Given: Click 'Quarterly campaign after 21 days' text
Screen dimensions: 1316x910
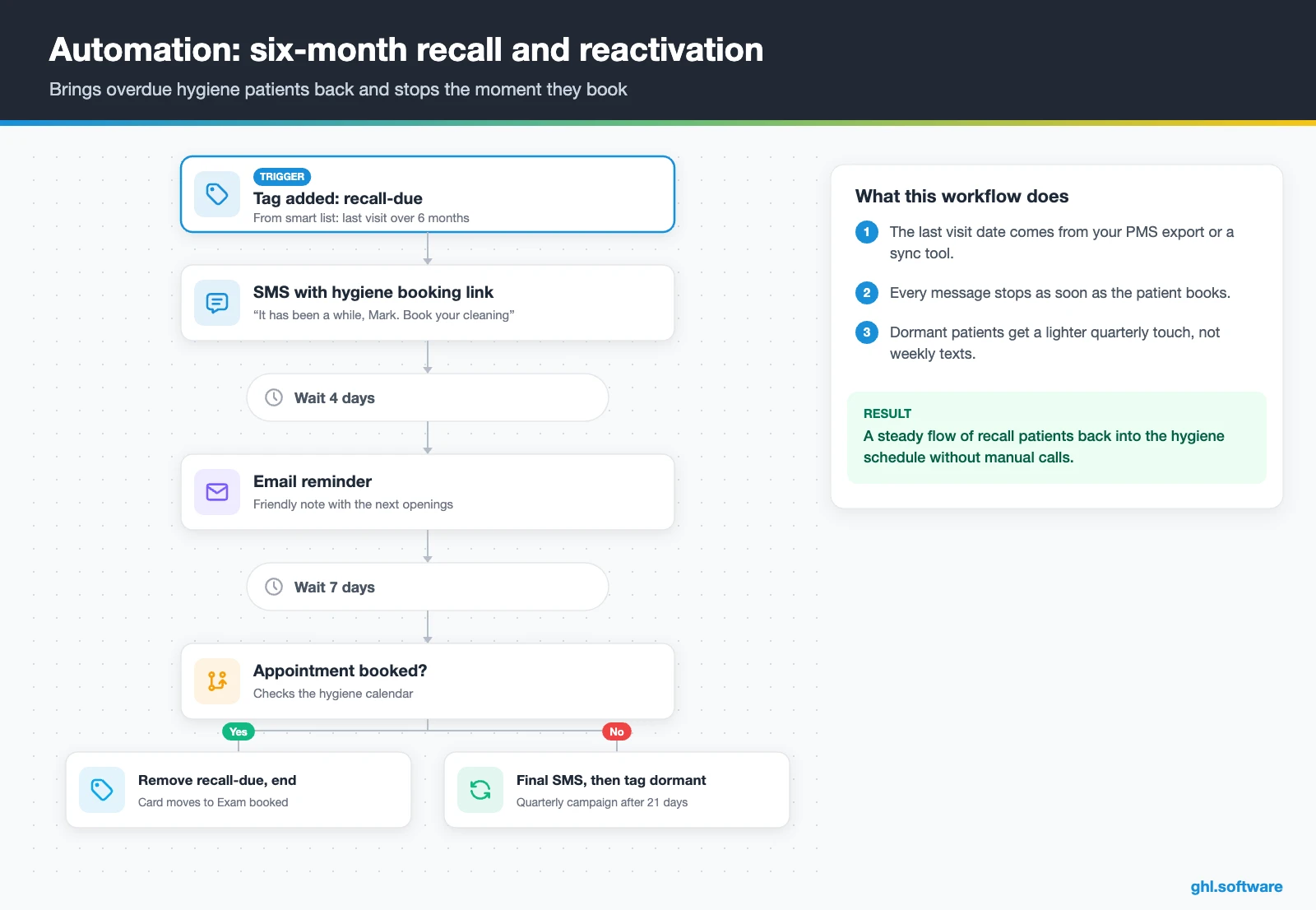Looking at the screenshot, I should (602, 802).
